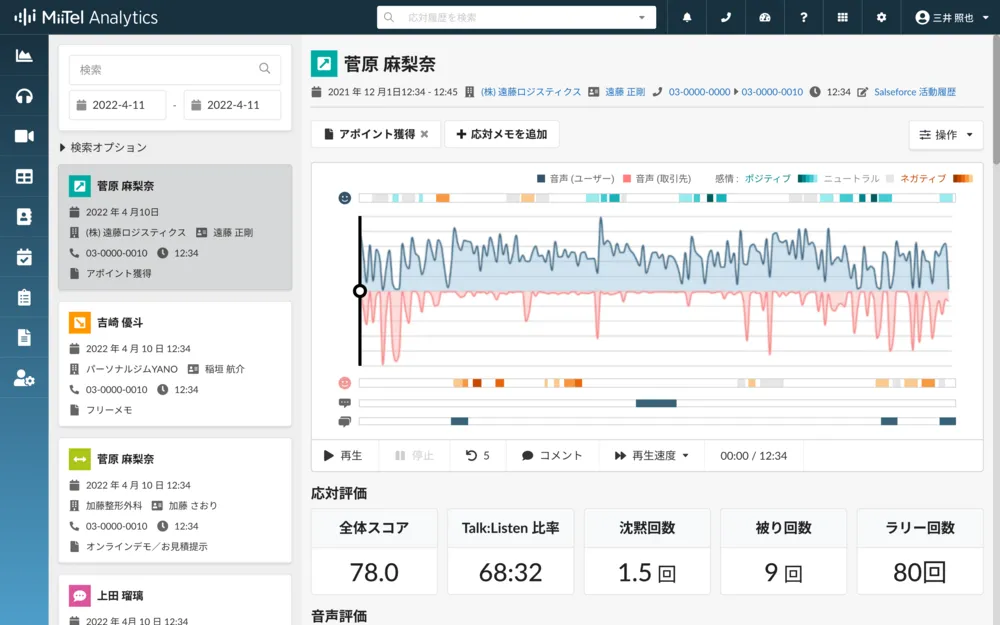1000x625 pixels.
Task: Click the phone icon in top bar
Action: [726, 18]
